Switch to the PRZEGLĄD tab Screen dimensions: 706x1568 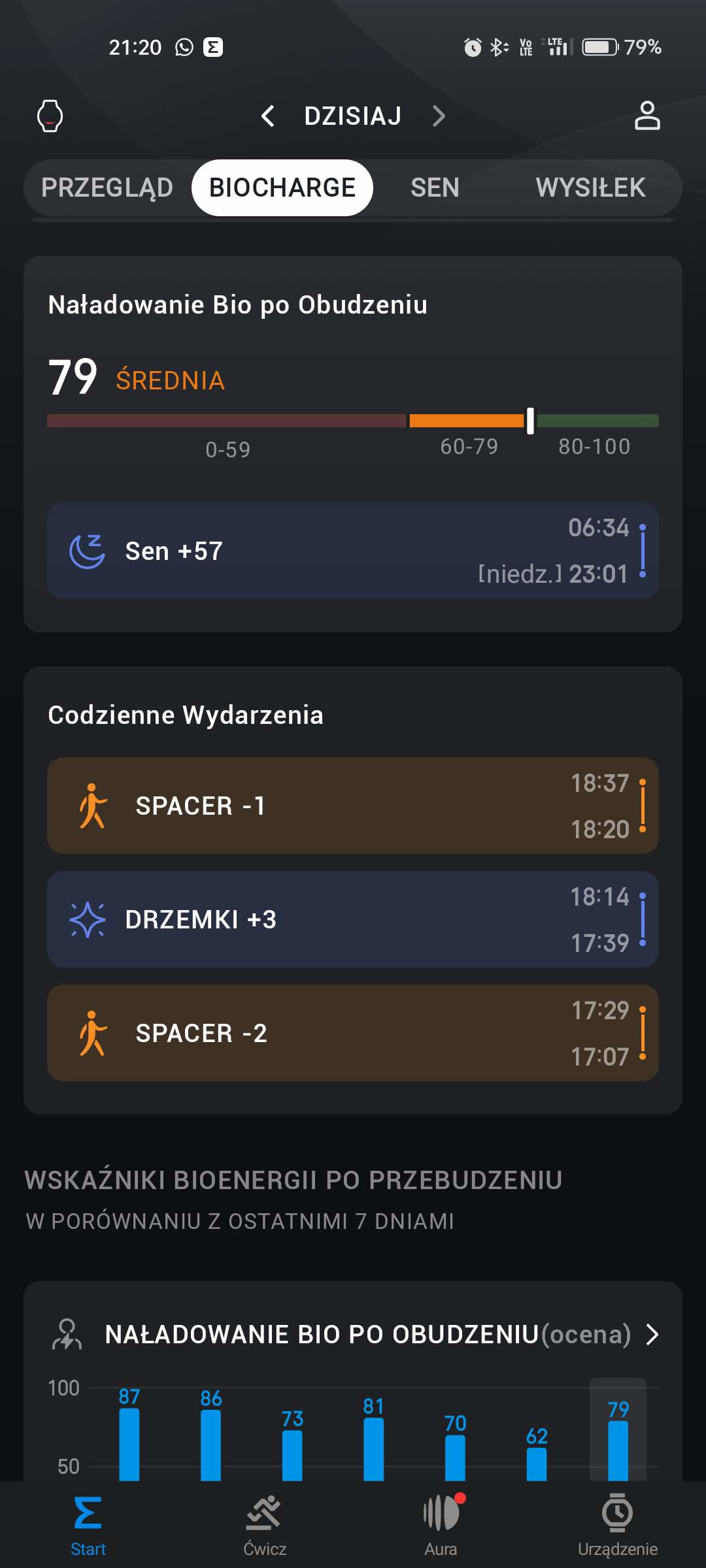[107, 188]
